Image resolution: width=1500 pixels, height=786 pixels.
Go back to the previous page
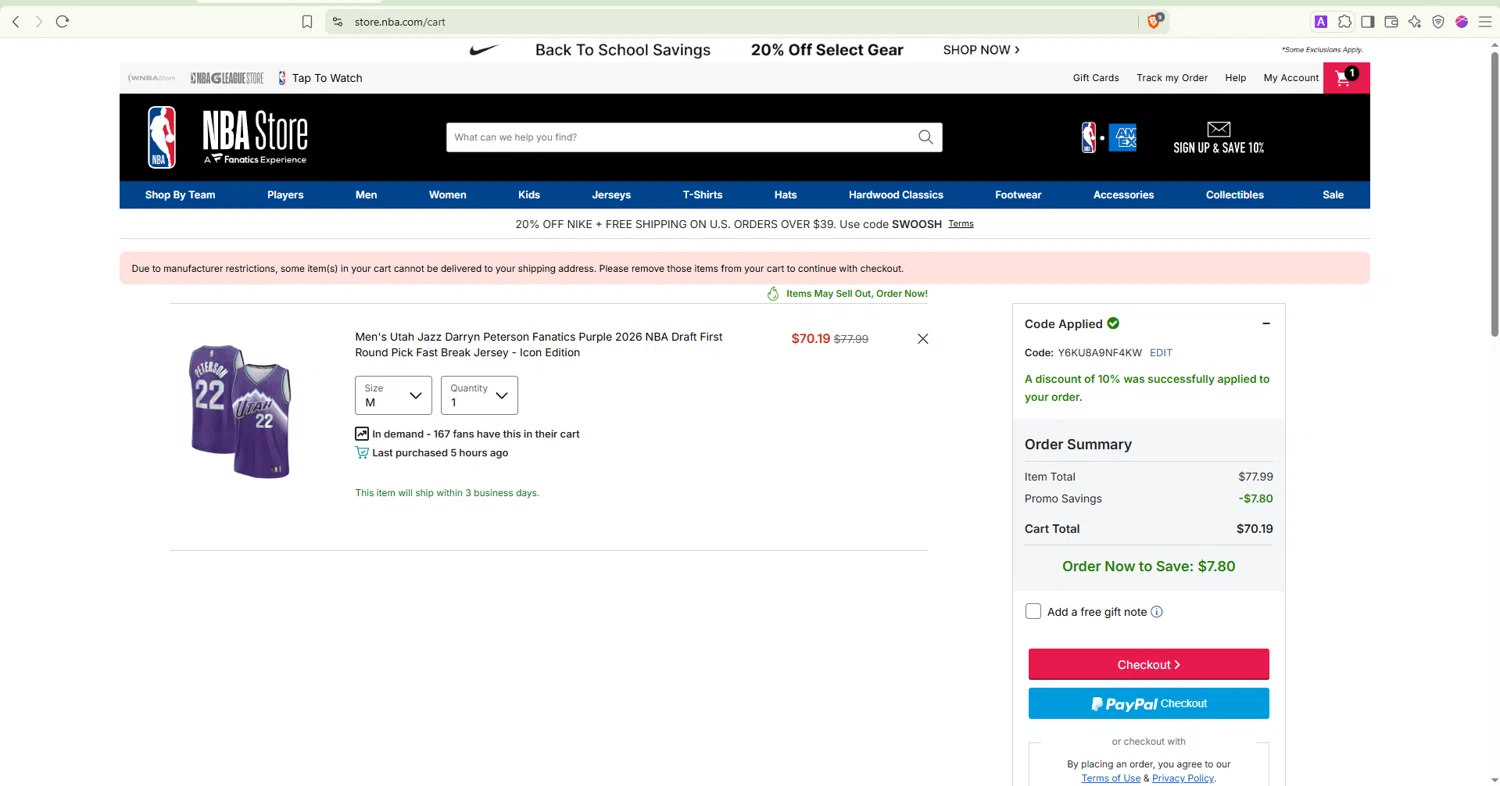(16, 21)
